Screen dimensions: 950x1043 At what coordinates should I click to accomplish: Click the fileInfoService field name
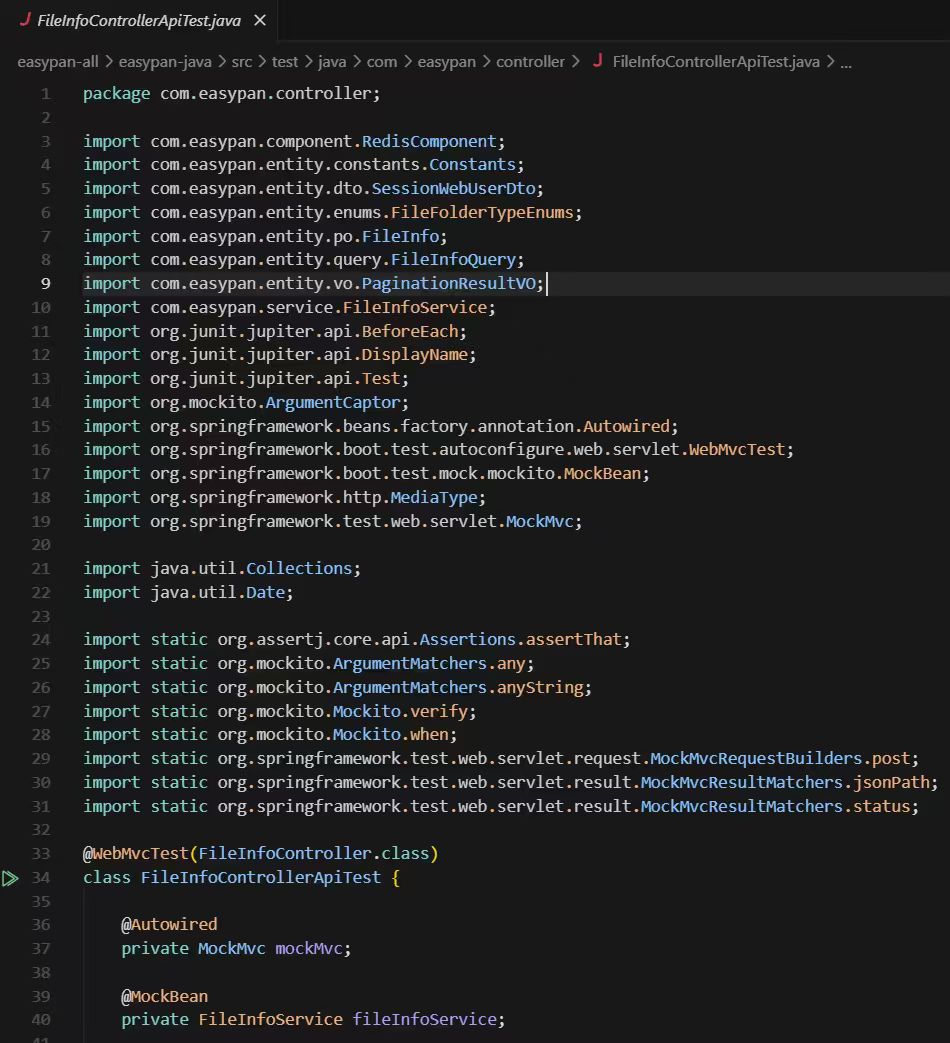[x=424, y=1020]
